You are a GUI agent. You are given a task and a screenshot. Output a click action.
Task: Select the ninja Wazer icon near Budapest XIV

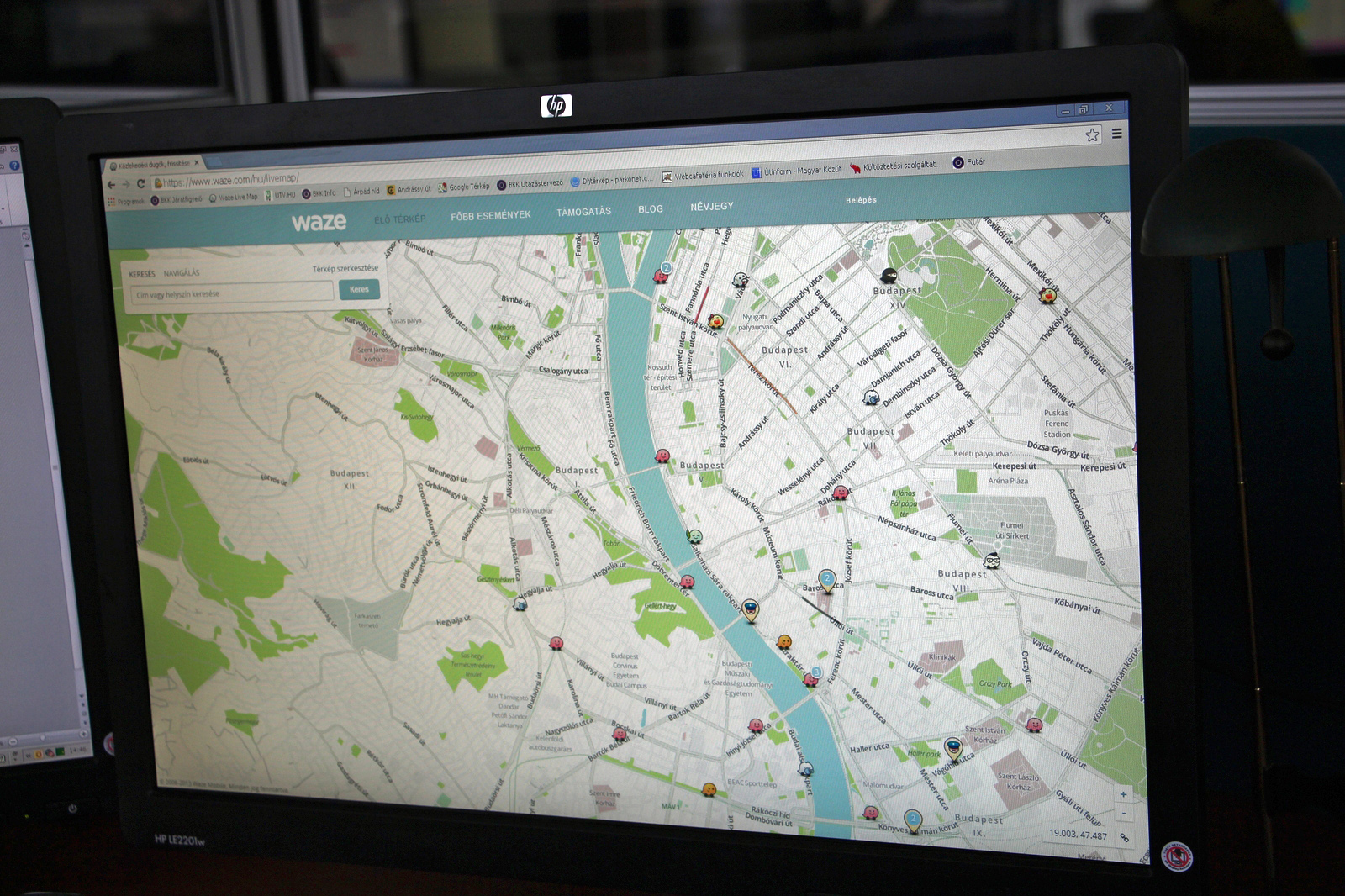click(x=889, y=276)
